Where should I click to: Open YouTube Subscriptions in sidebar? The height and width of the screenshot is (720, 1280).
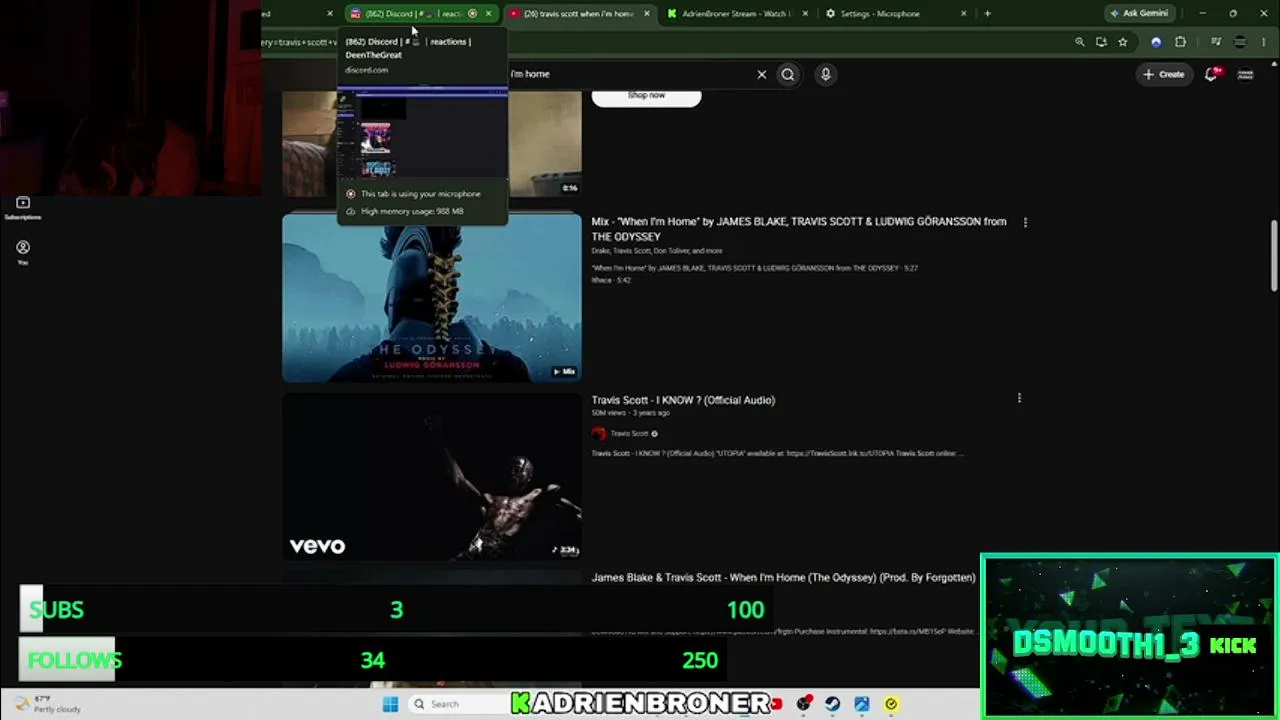[23, 208]
